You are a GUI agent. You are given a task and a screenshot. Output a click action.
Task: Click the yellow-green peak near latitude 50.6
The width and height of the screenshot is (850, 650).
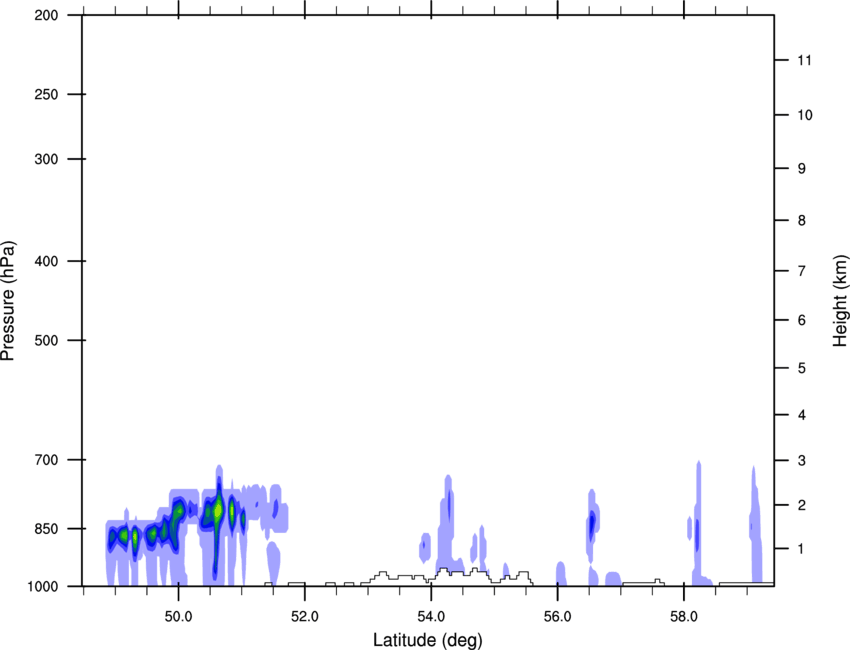pyautogui.click(x=217, y=511)
